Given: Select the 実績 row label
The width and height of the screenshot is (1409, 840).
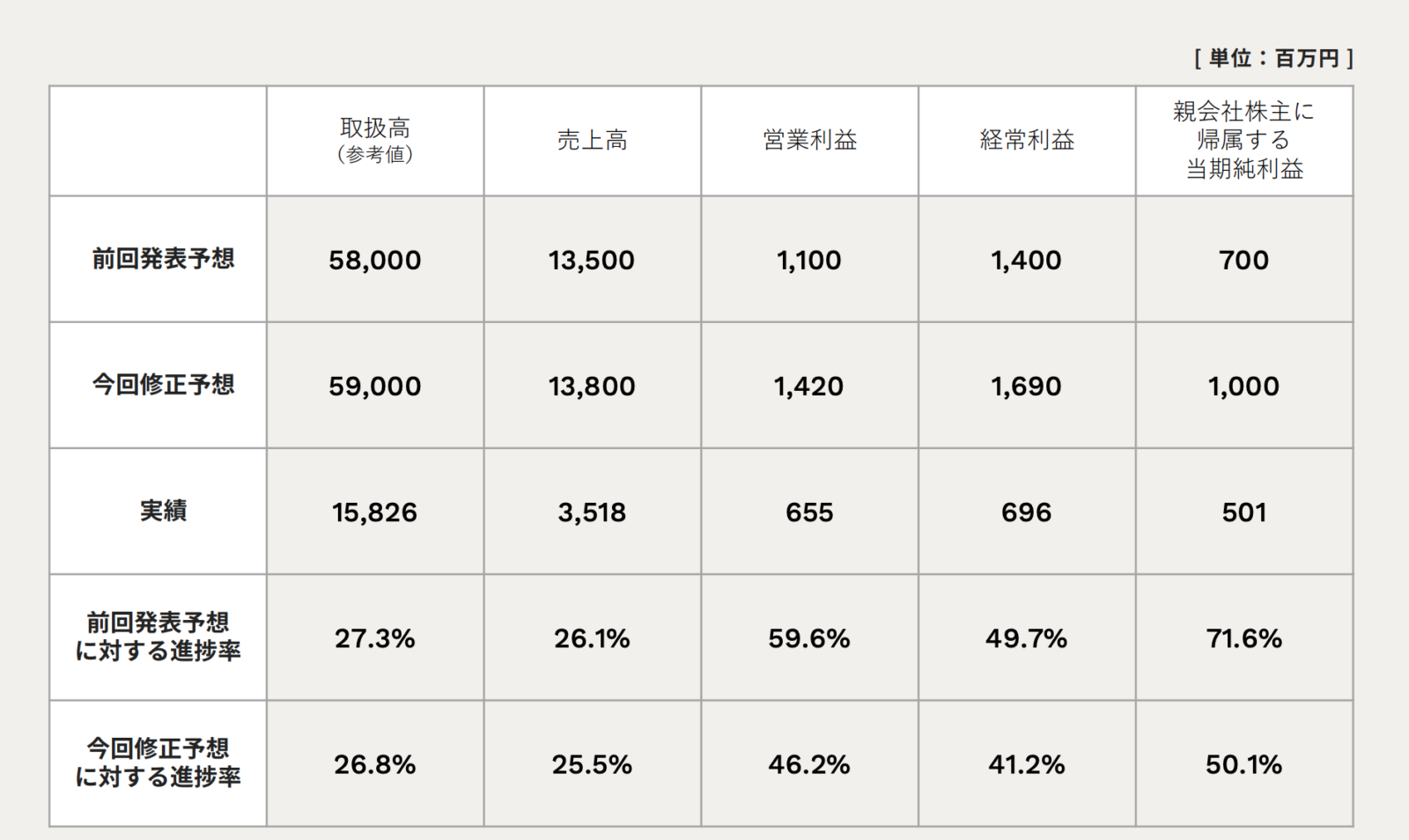Looking at the screenshot, I should 163,511.
